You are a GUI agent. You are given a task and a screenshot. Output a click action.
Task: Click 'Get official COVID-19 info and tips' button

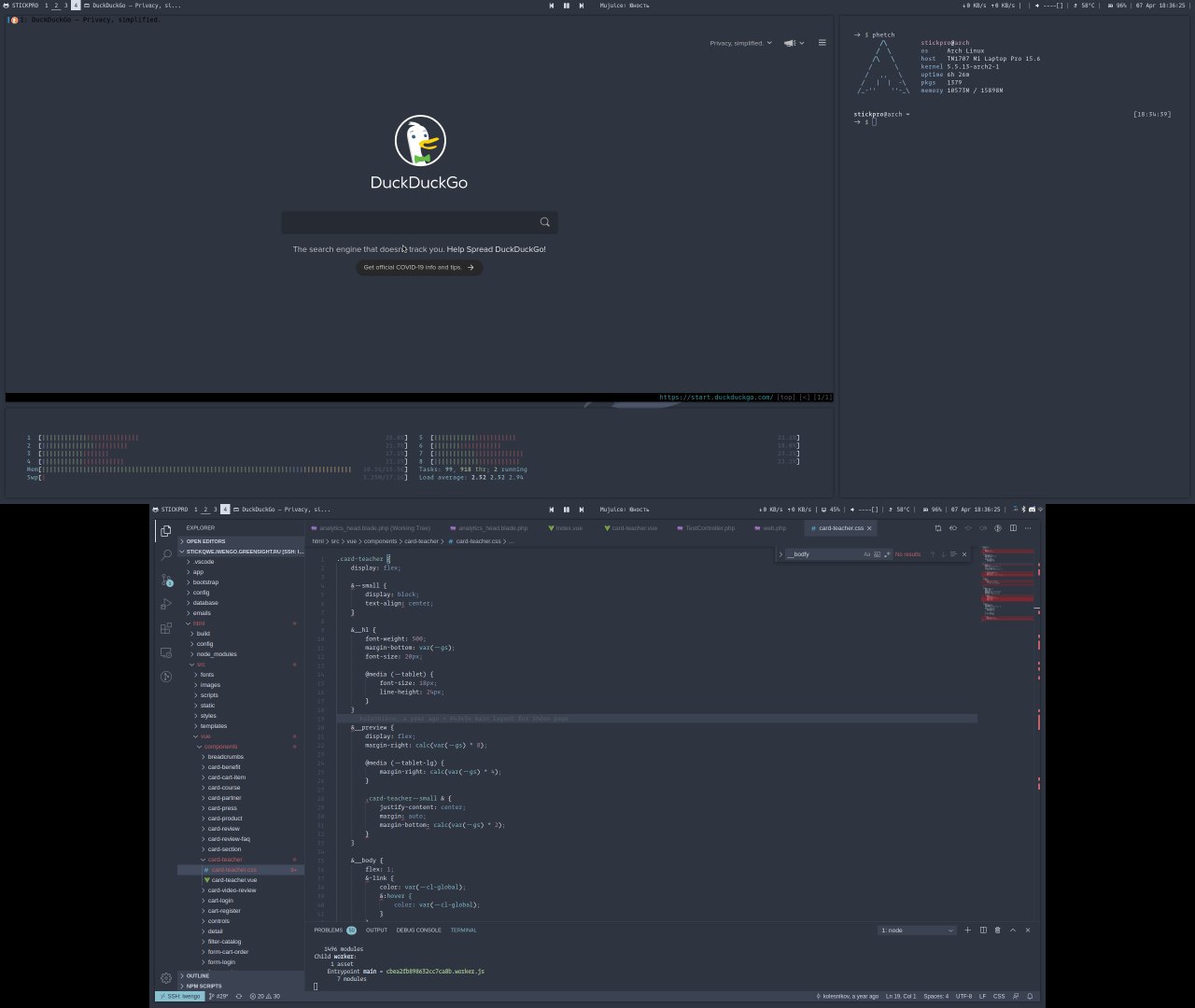pos(419,267)
